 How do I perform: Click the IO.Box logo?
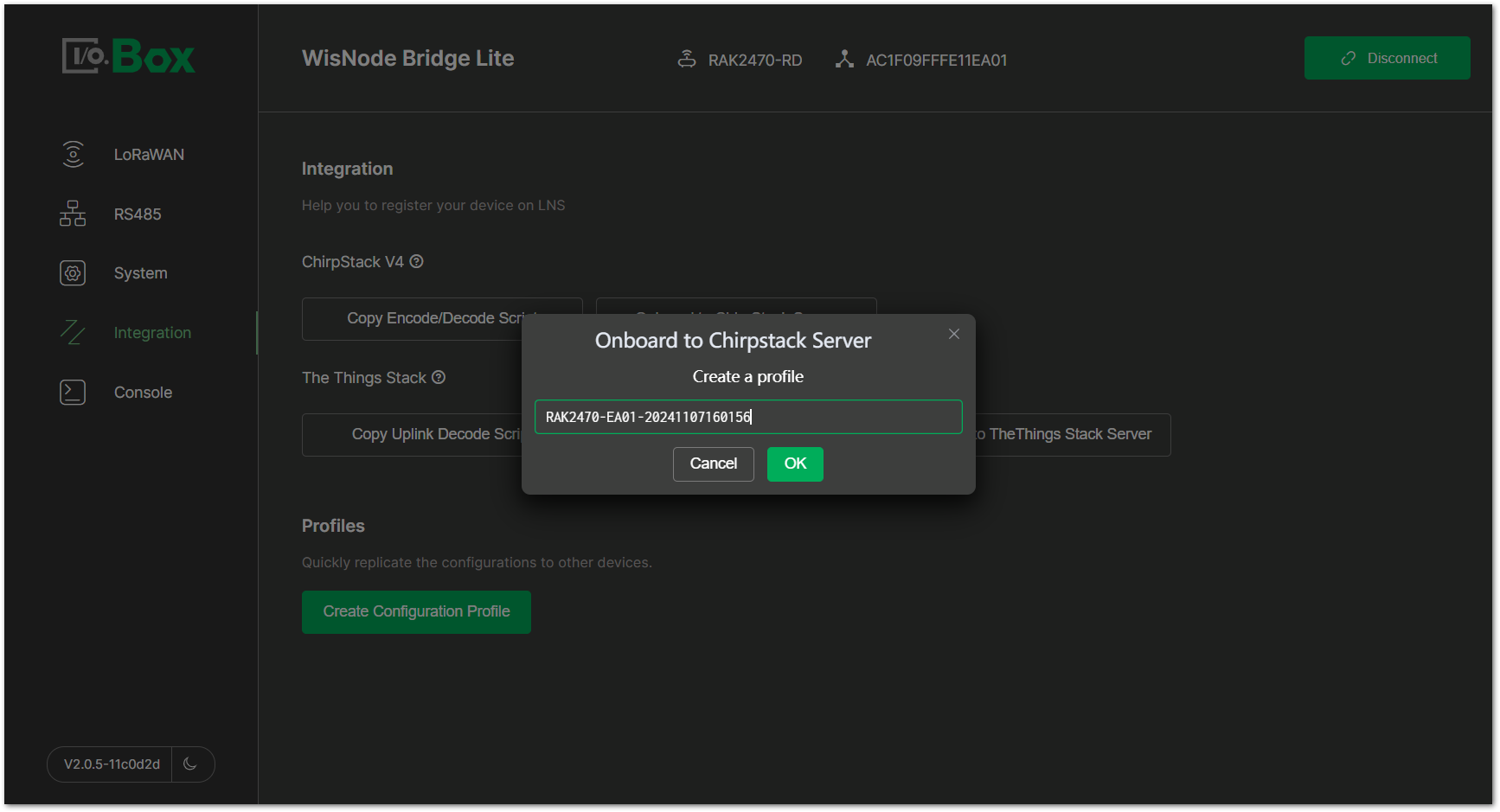click(x=128, y=56)
